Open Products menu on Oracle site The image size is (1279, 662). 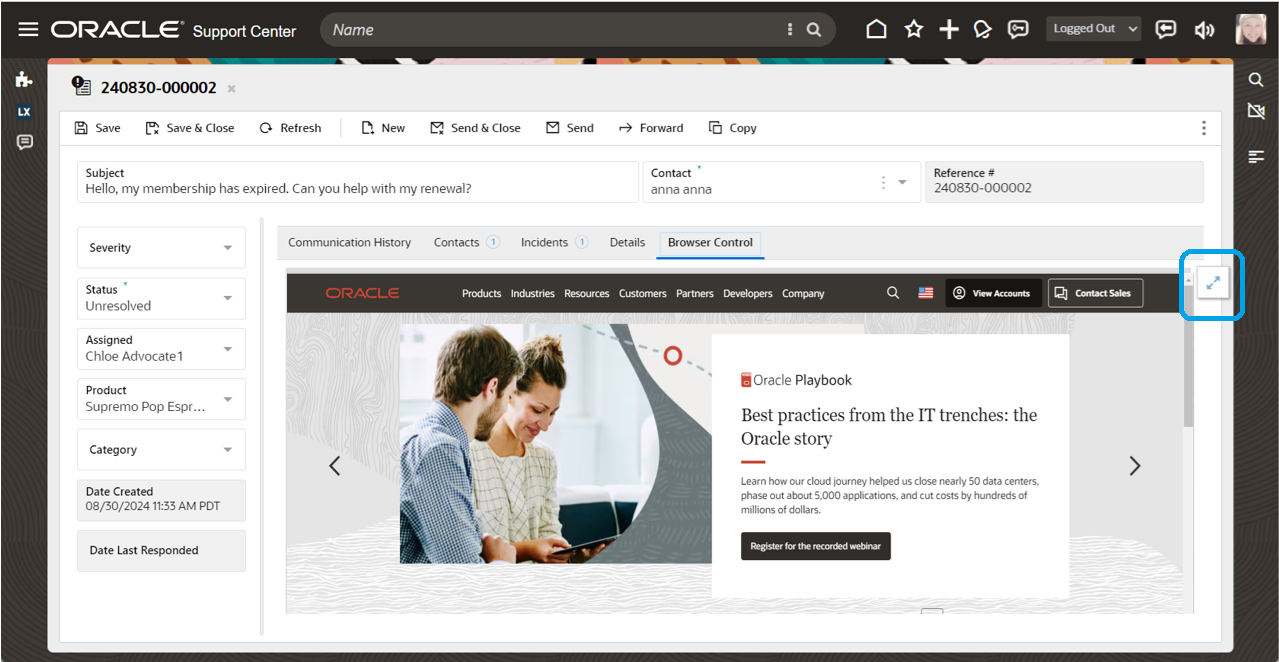(x=481, y=294)
